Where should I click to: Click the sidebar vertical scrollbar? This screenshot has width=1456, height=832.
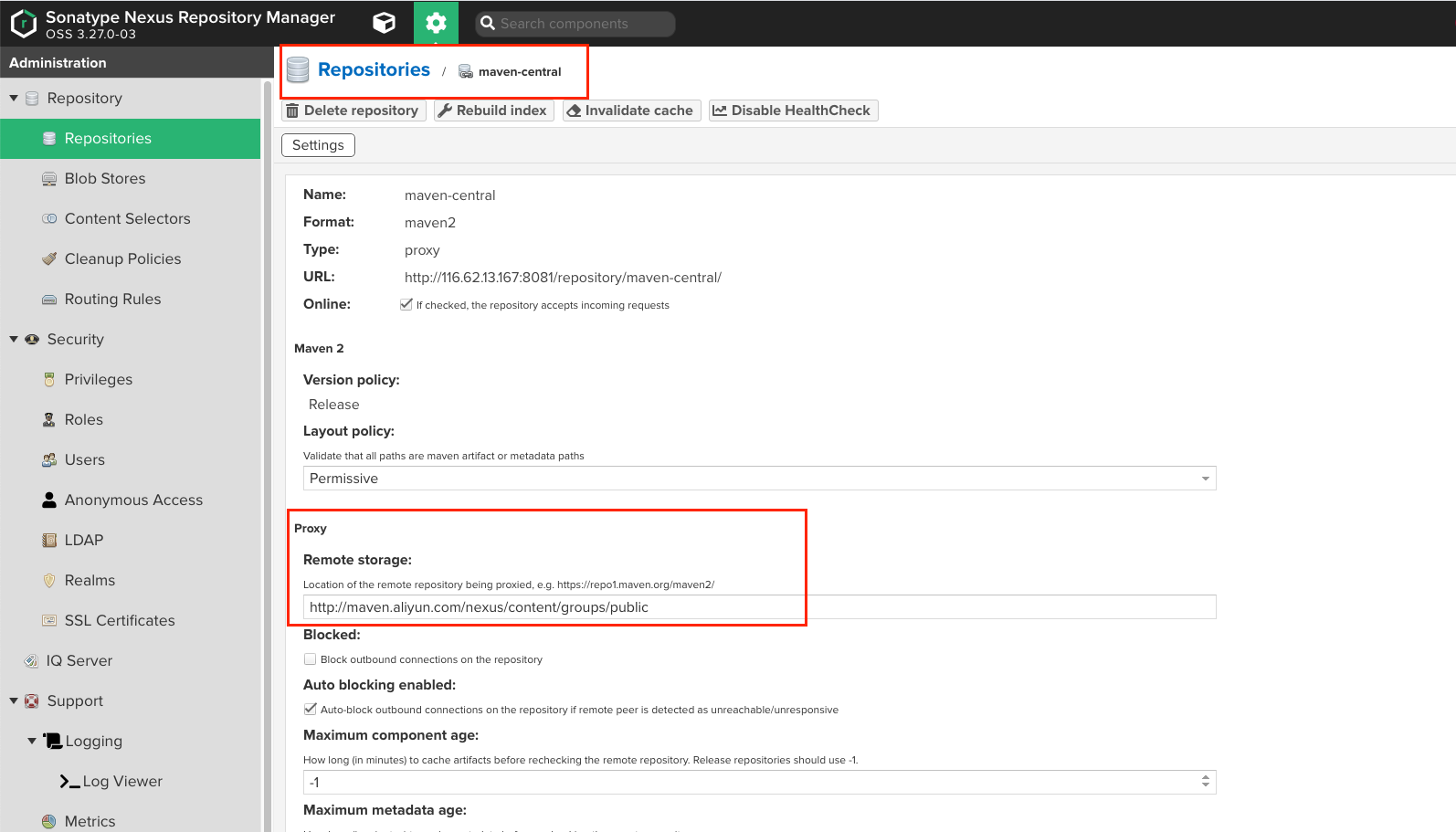[x=268, y=457]
